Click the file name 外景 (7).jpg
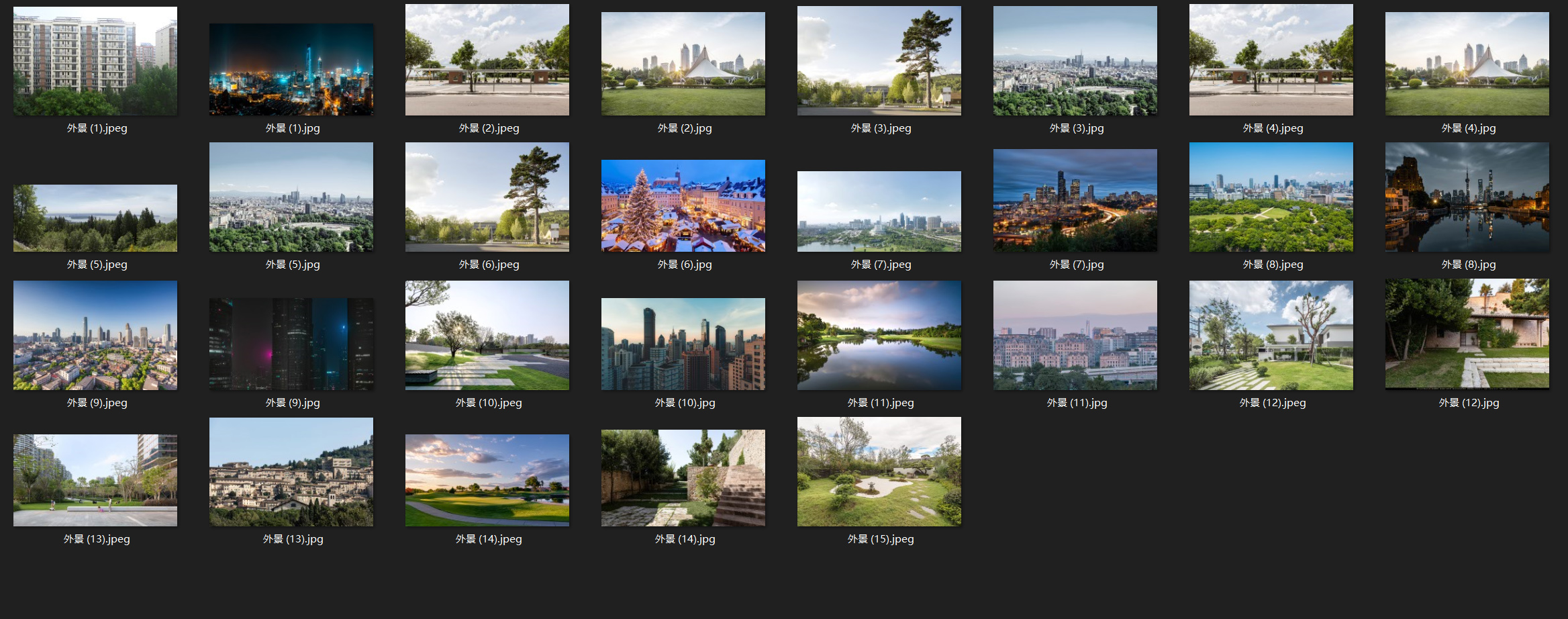The height and width of the screenshot is (619, 1568). tap(1077, 265)
